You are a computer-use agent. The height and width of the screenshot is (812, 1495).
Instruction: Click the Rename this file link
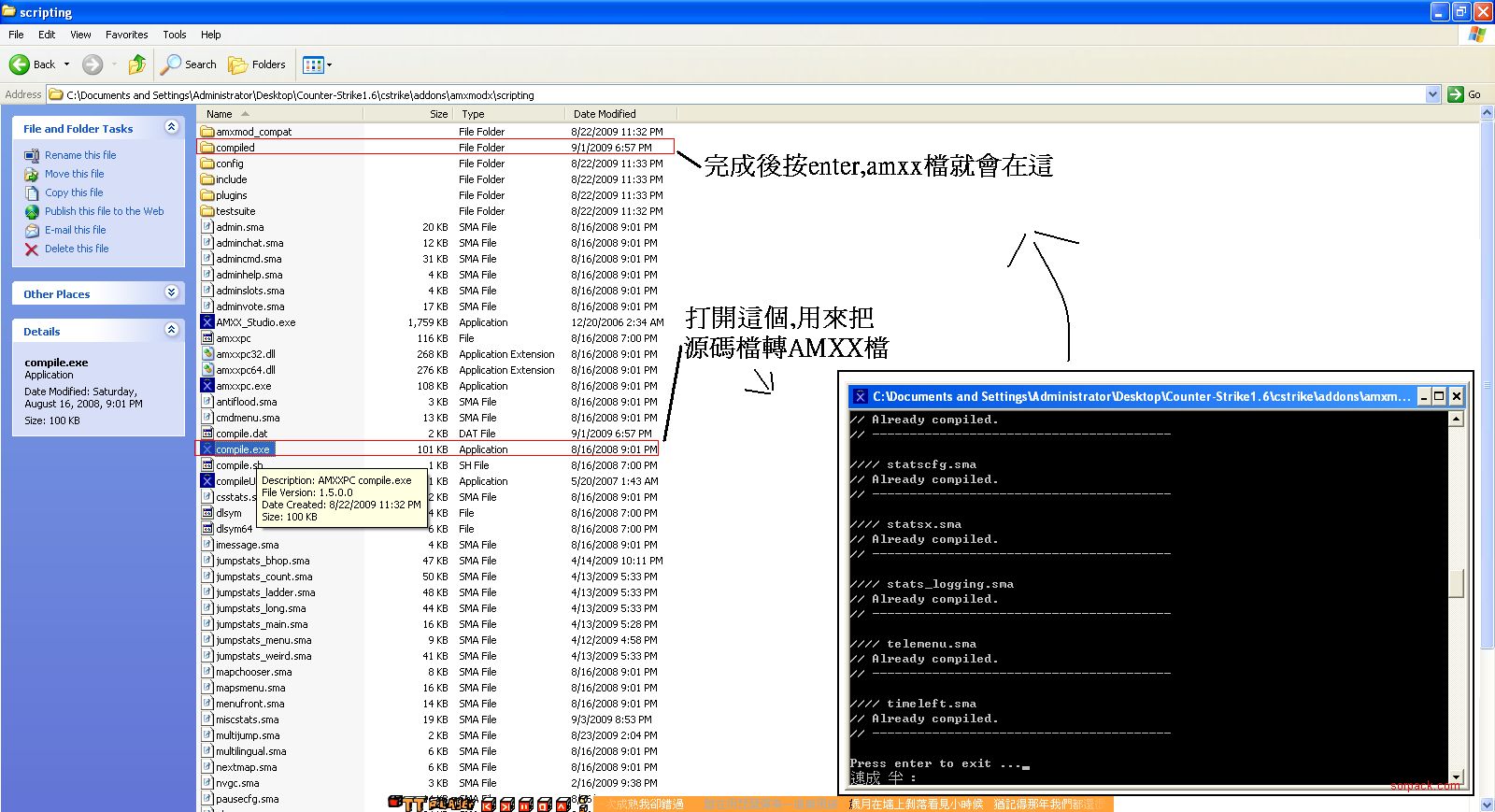click(x=80, y=155)
